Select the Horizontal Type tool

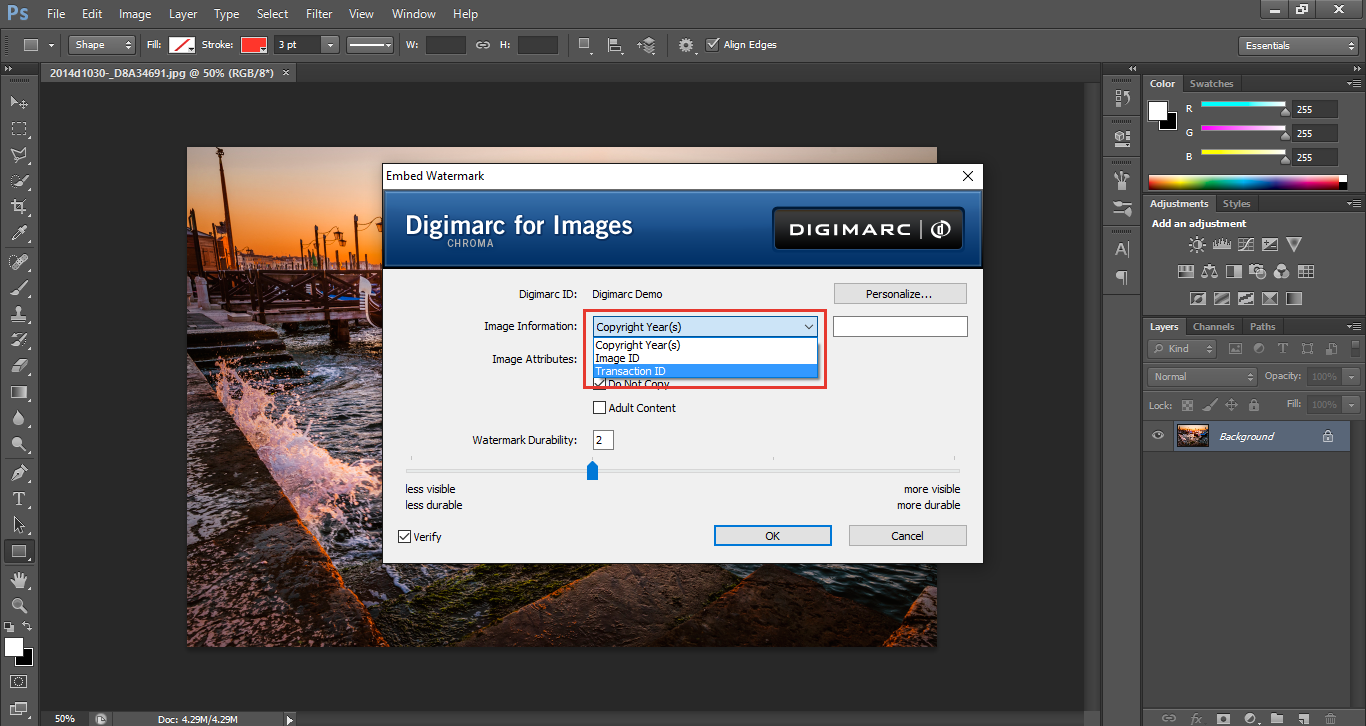coord(19,498)
